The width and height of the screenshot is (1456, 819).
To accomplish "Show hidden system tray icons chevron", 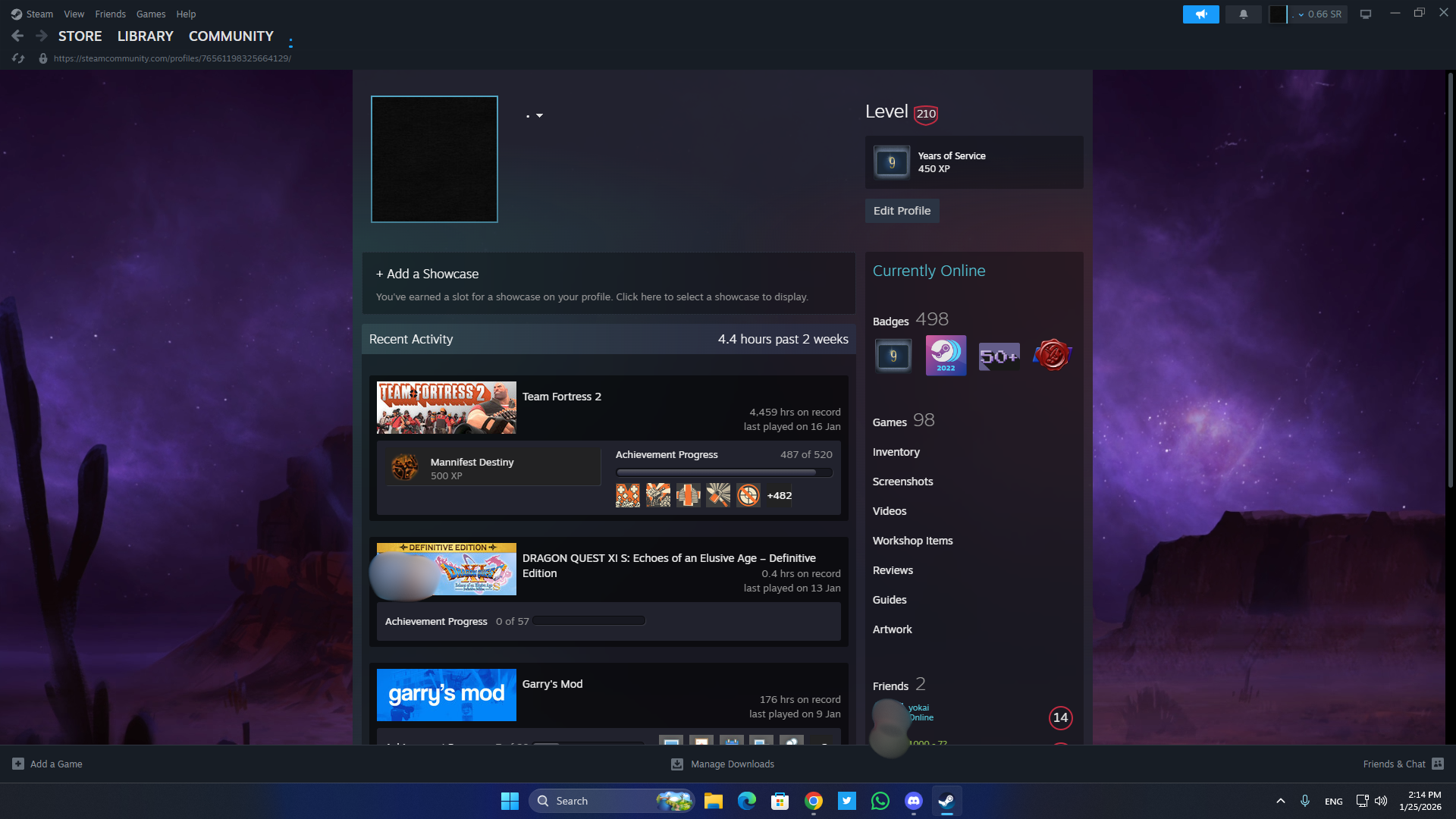I will tap(1280, 801).
